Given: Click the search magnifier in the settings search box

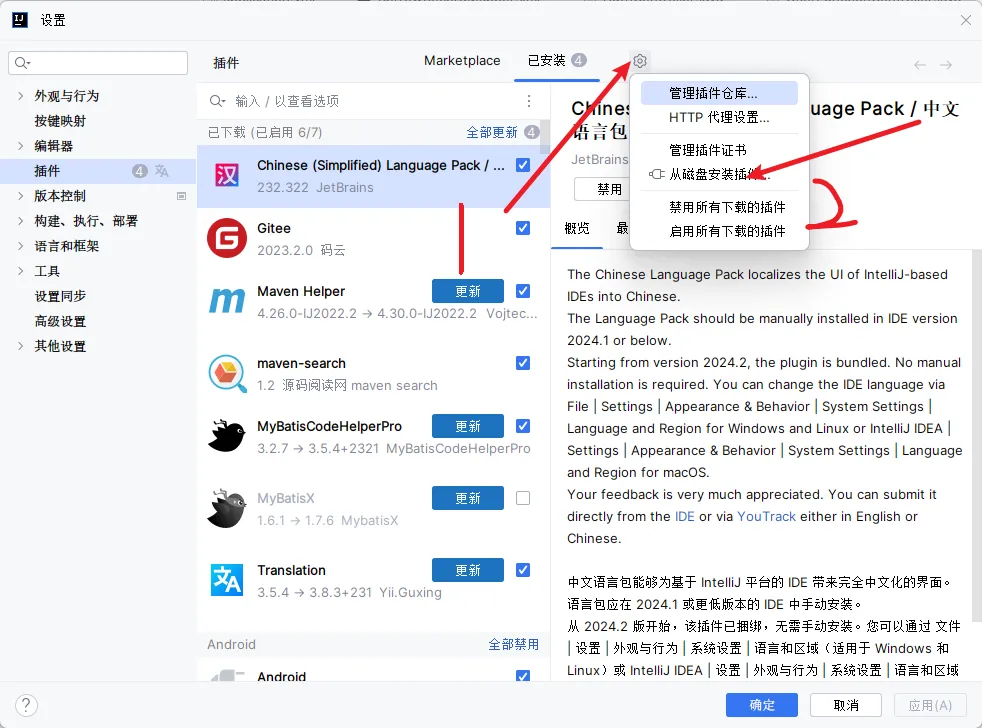Looking at the screenshot, I should pyautogui.click(x=22, y=63).
